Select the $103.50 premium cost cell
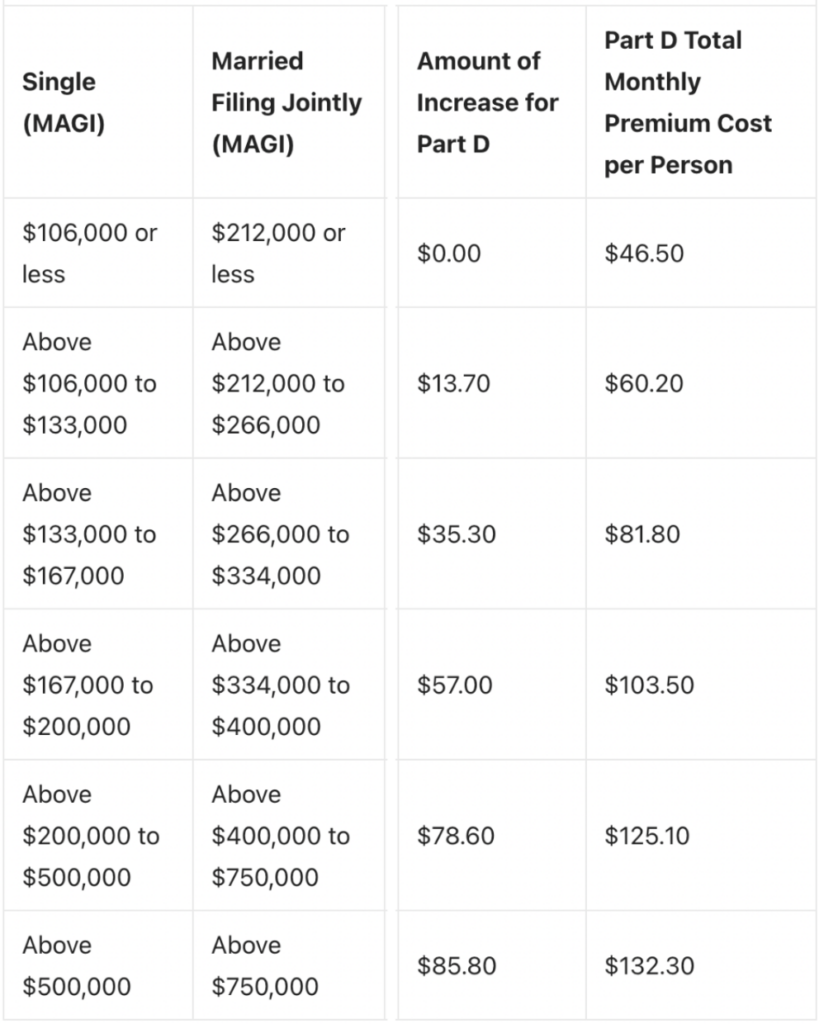Image resolution: width=819 pixels, height=1024 pixels. tap(649, 685)
